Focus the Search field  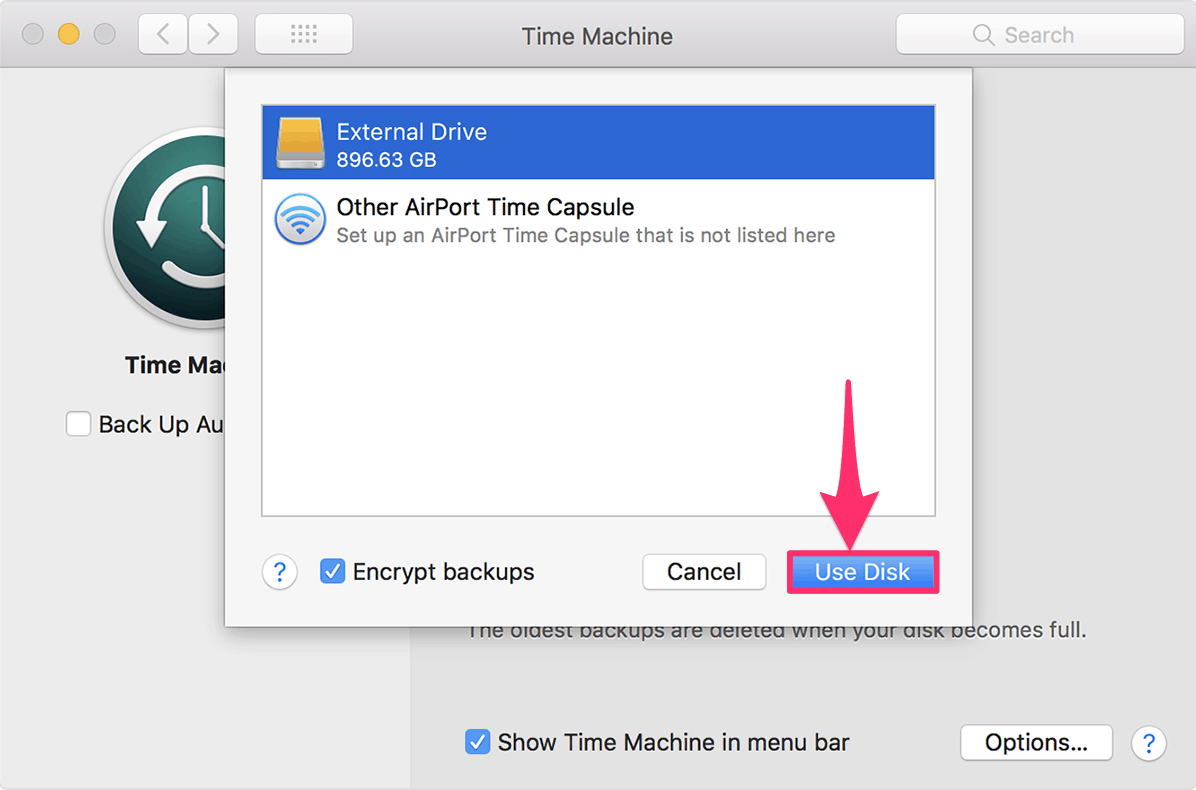[x=1040, y=34]
